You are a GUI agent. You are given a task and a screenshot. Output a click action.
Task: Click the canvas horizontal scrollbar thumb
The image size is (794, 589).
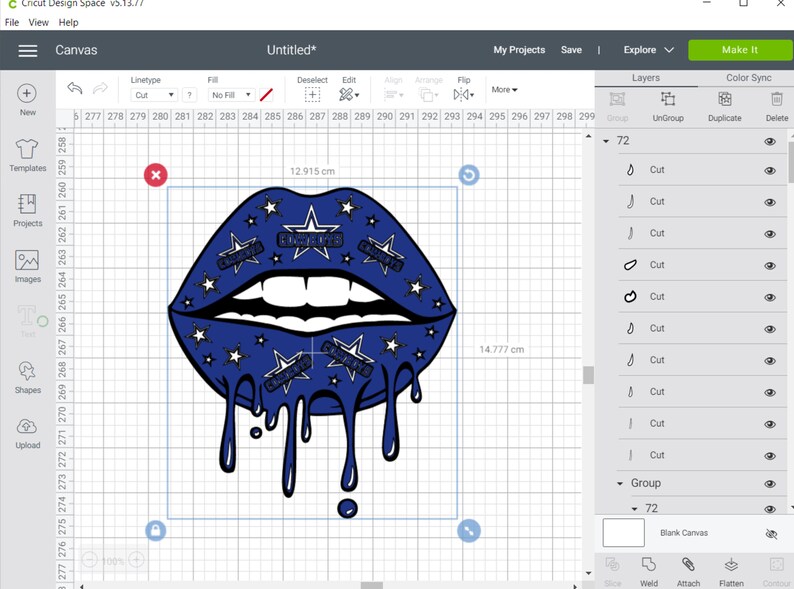(x=372, y=585)
